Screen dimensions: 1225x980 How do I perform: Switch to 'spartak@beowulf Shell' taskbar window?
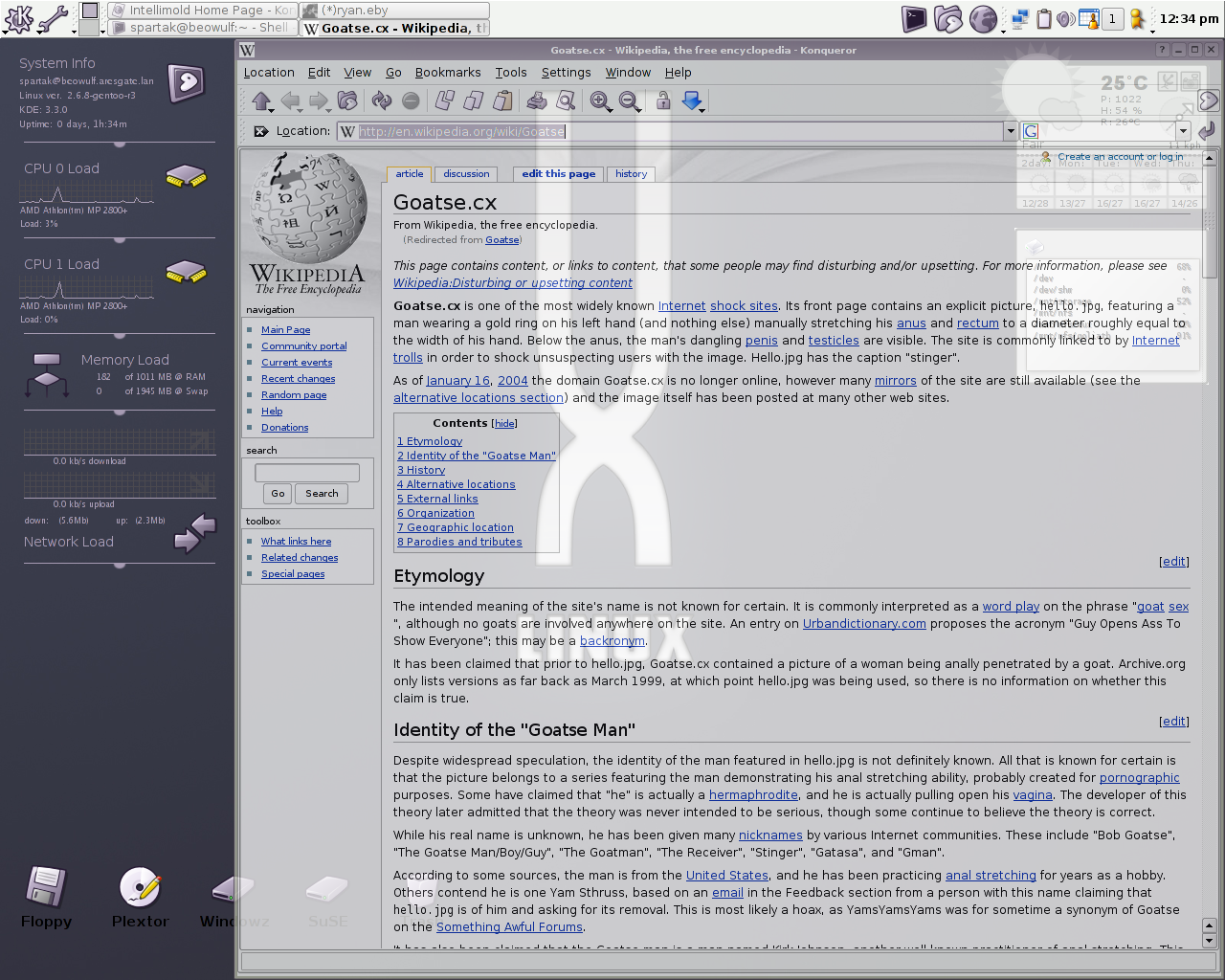click(x=202, y=28)
